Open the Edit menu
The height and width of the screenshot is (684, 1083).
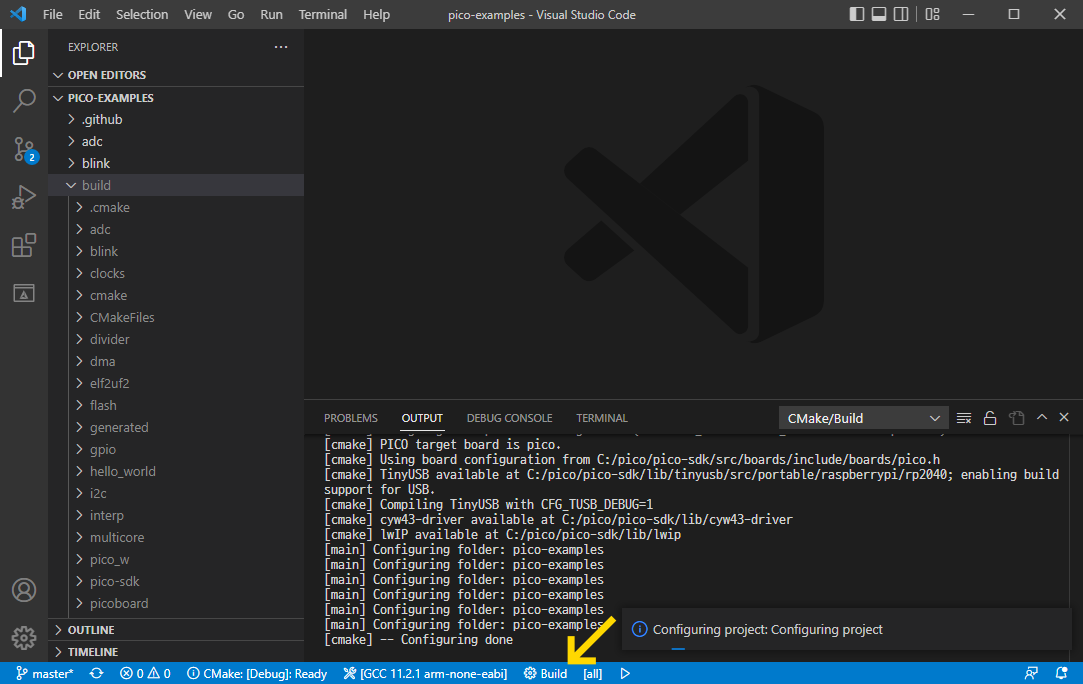pos(89,15)
